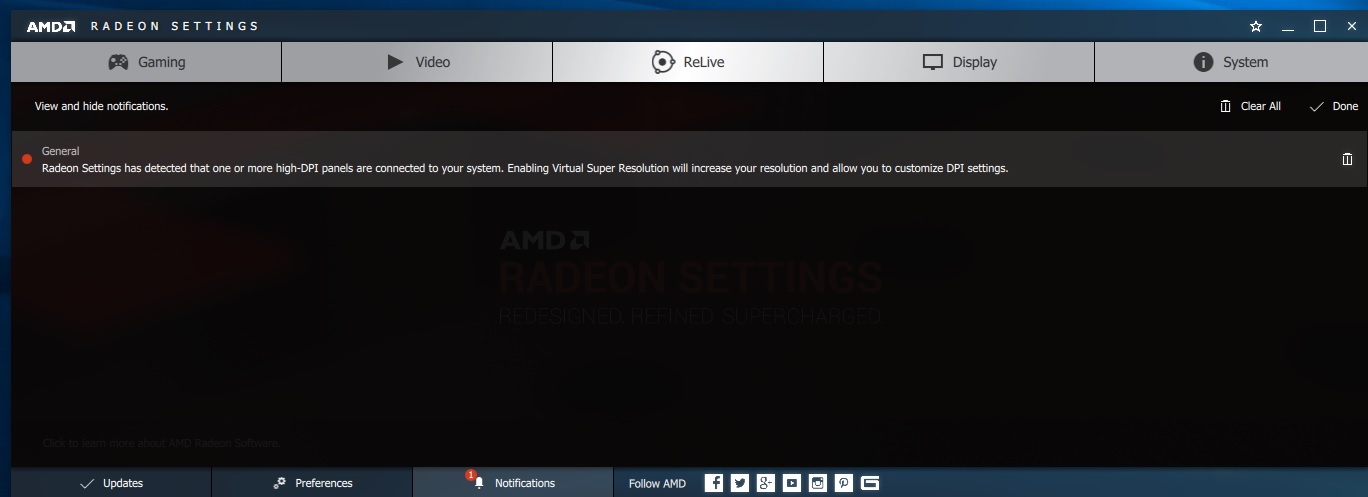Click the 'View and hide notifications.' text

[x=101, y=106]
